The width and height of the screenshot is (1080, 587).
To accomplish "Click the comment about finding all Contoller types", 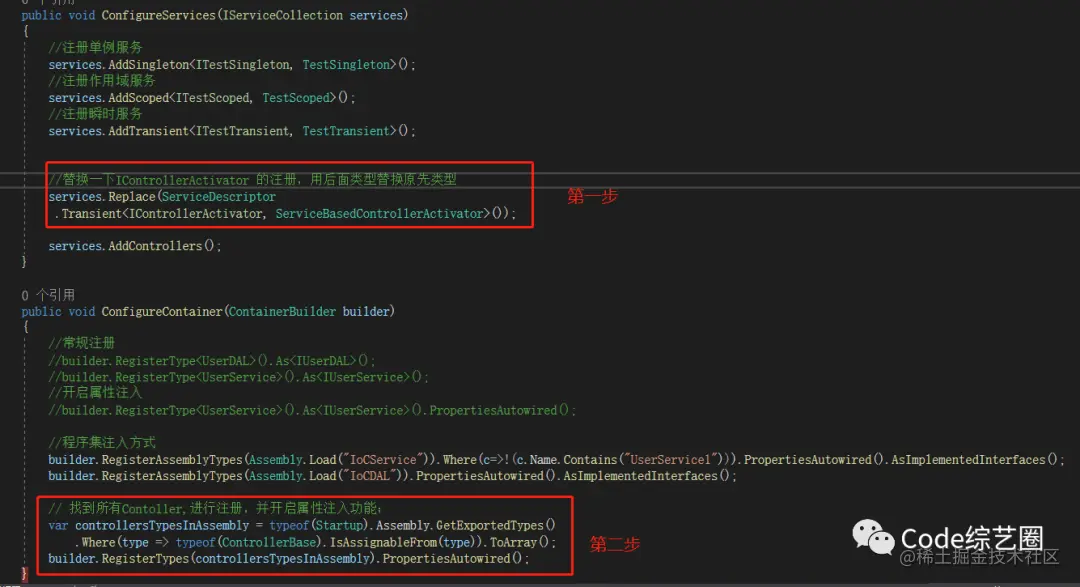I will (214, 508).
